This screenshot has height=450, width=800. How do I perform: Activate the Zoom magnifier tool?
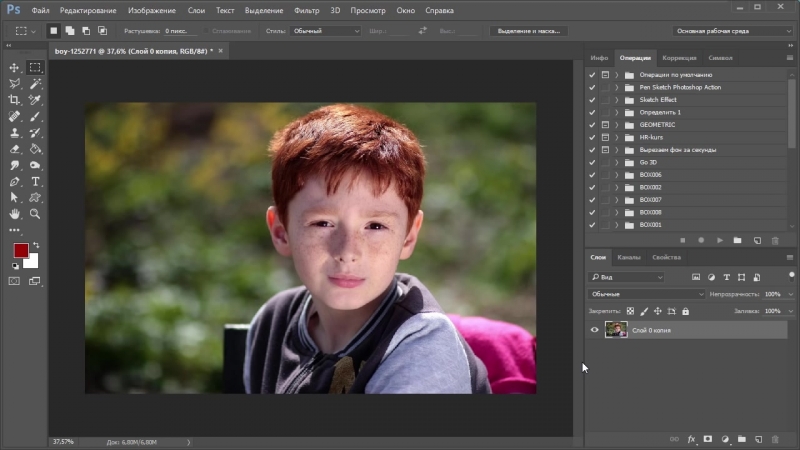point(35,214)
